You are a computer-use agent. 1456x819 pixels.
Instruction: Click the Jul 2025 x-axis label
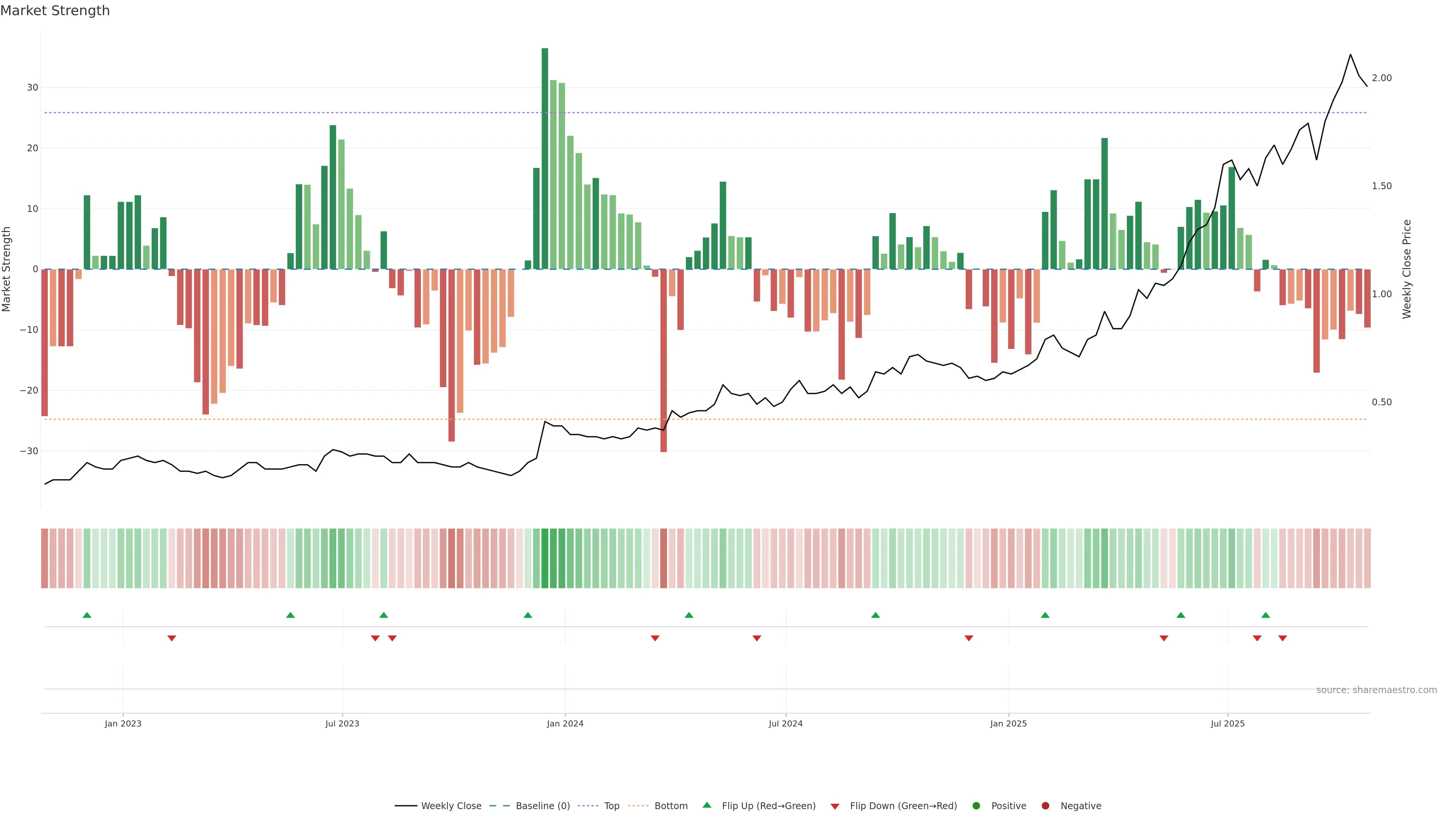coord(1228,723)
